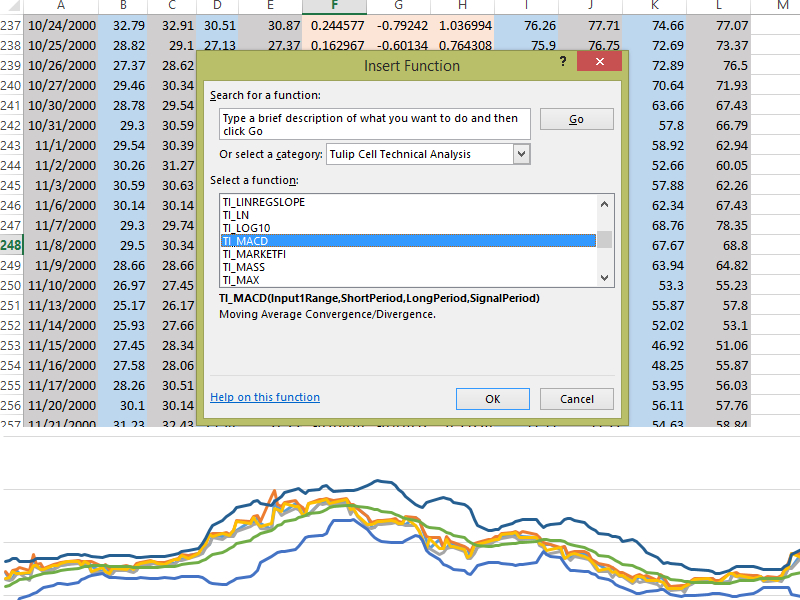The image size is (800, 600).
Task: Select TI_MASS in the function list
Action: tap(243, 267)
